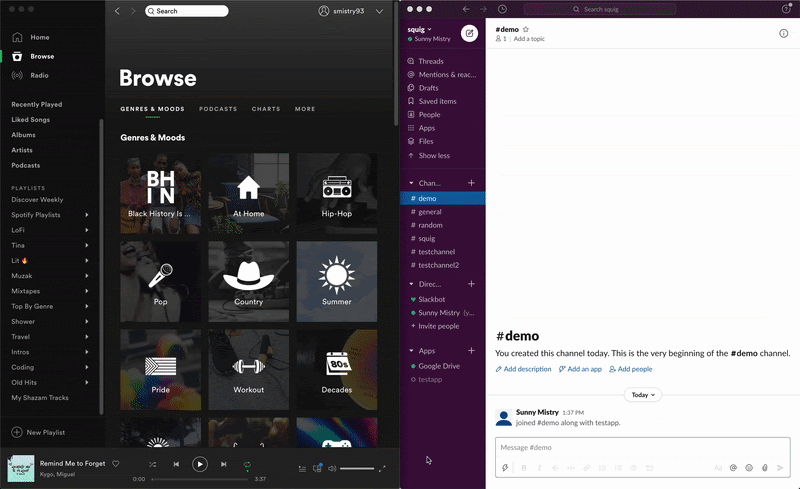Open the smistry93 user profile

pos(341,11)
